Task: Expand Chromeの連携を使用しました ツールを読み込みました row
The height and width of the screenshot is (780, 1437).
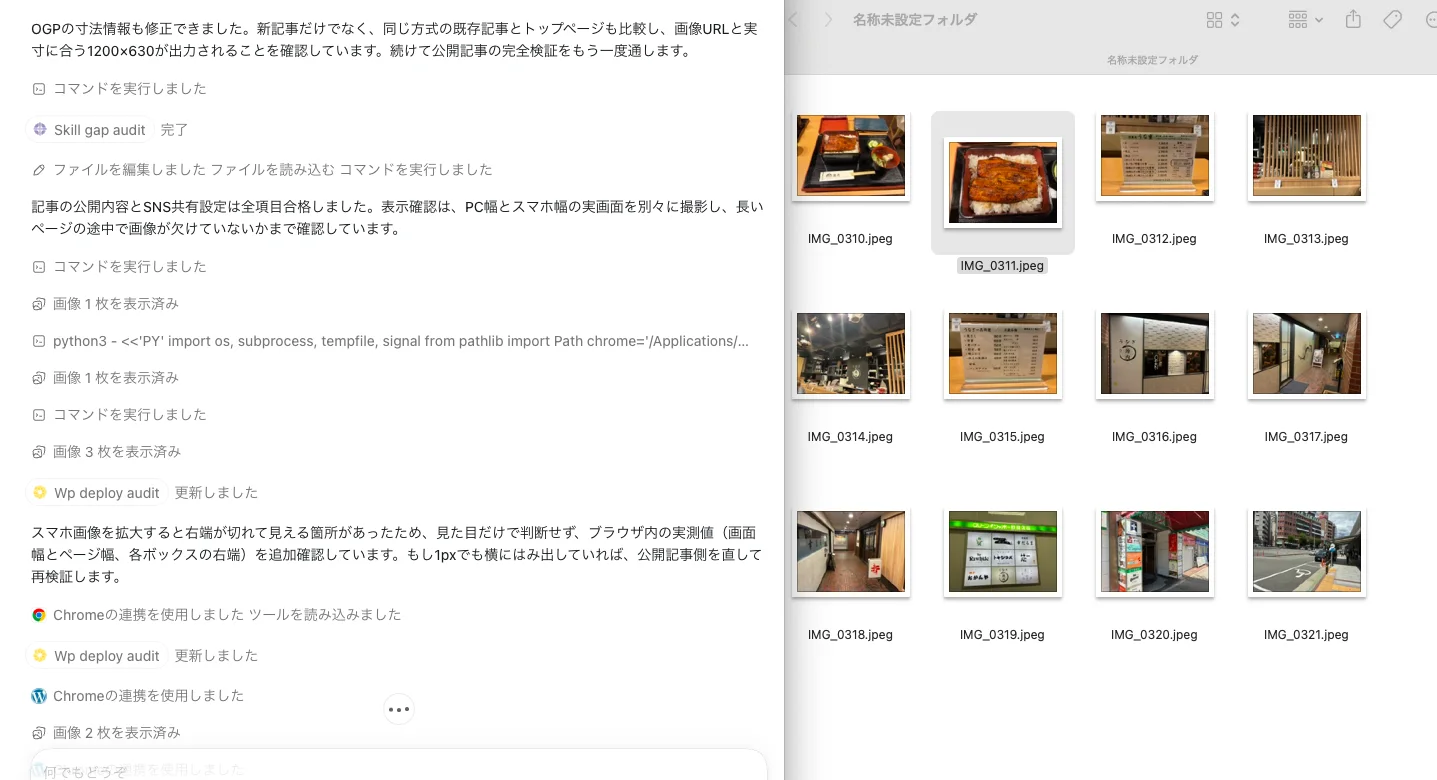Action: tap(216, 615)
